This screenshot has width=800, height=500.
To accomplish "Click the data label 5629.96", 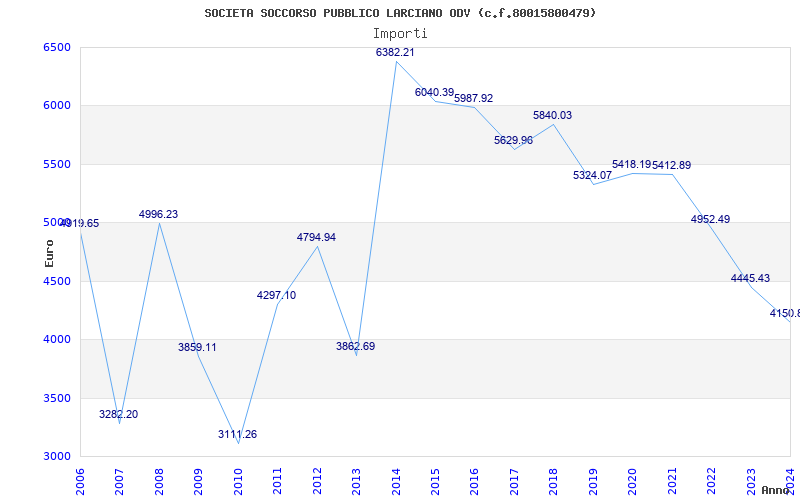I will coord(513,140).
